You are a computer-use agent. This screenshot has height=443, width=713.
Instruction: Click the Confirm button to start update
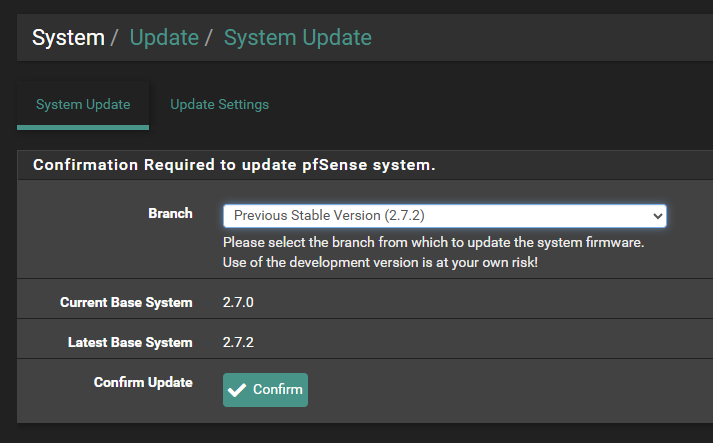click(265, 390)
